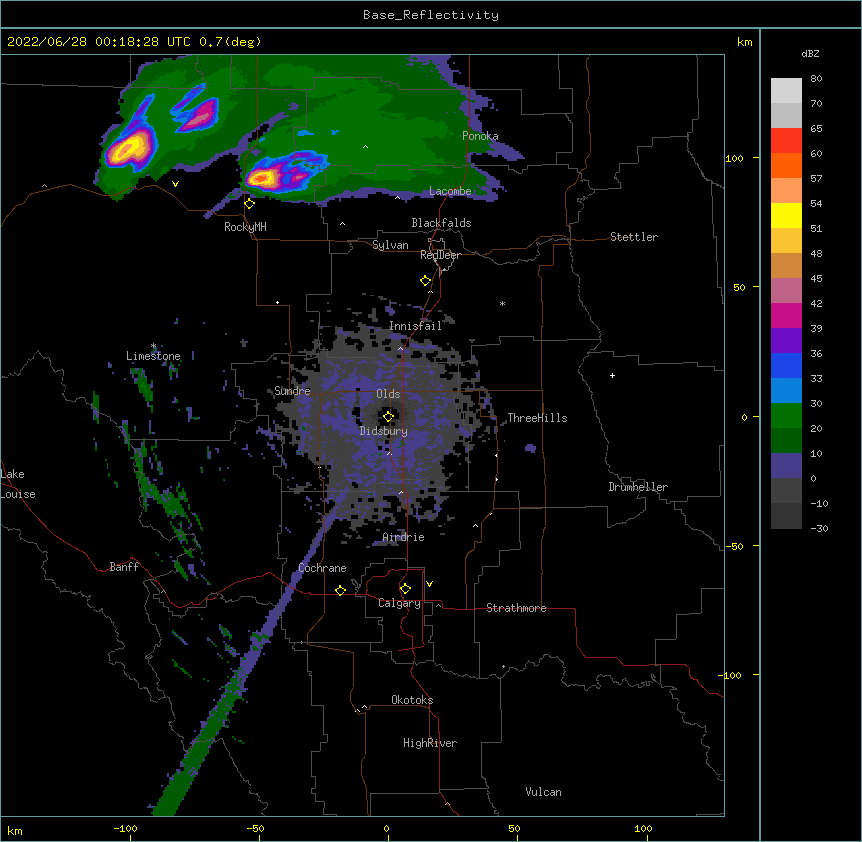862x842 pixels.
Task: Select the Innisfail label
Action: (415, 326)
